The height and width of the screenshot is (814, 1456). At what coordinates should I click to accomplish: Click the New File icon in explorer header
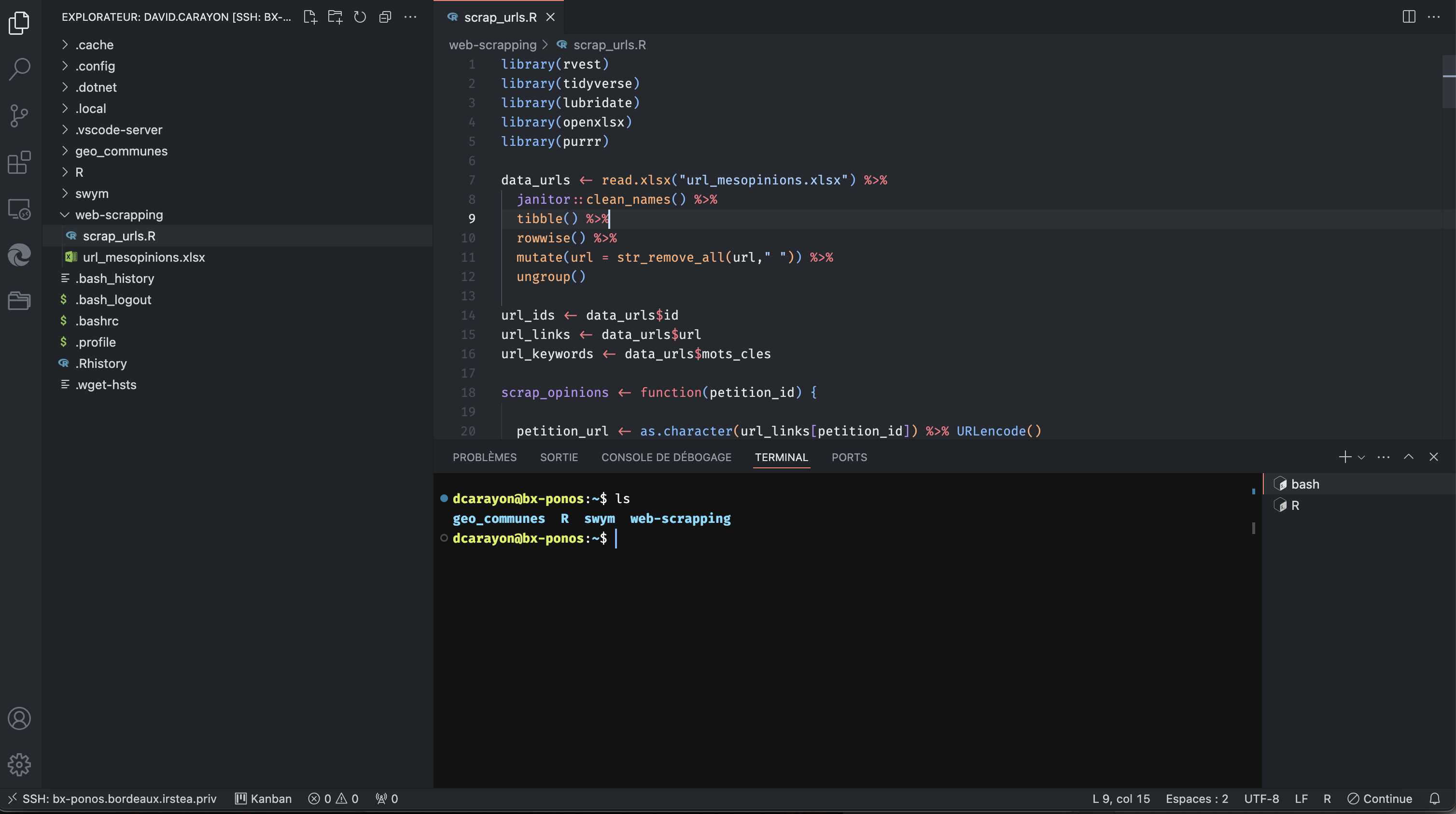[310, 17]
